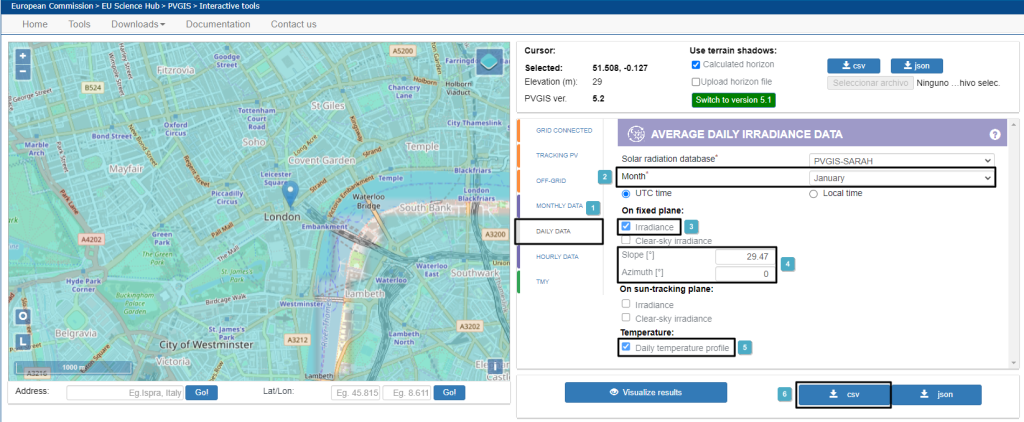Click Go! next to Address field

click(x=201, y=393)
